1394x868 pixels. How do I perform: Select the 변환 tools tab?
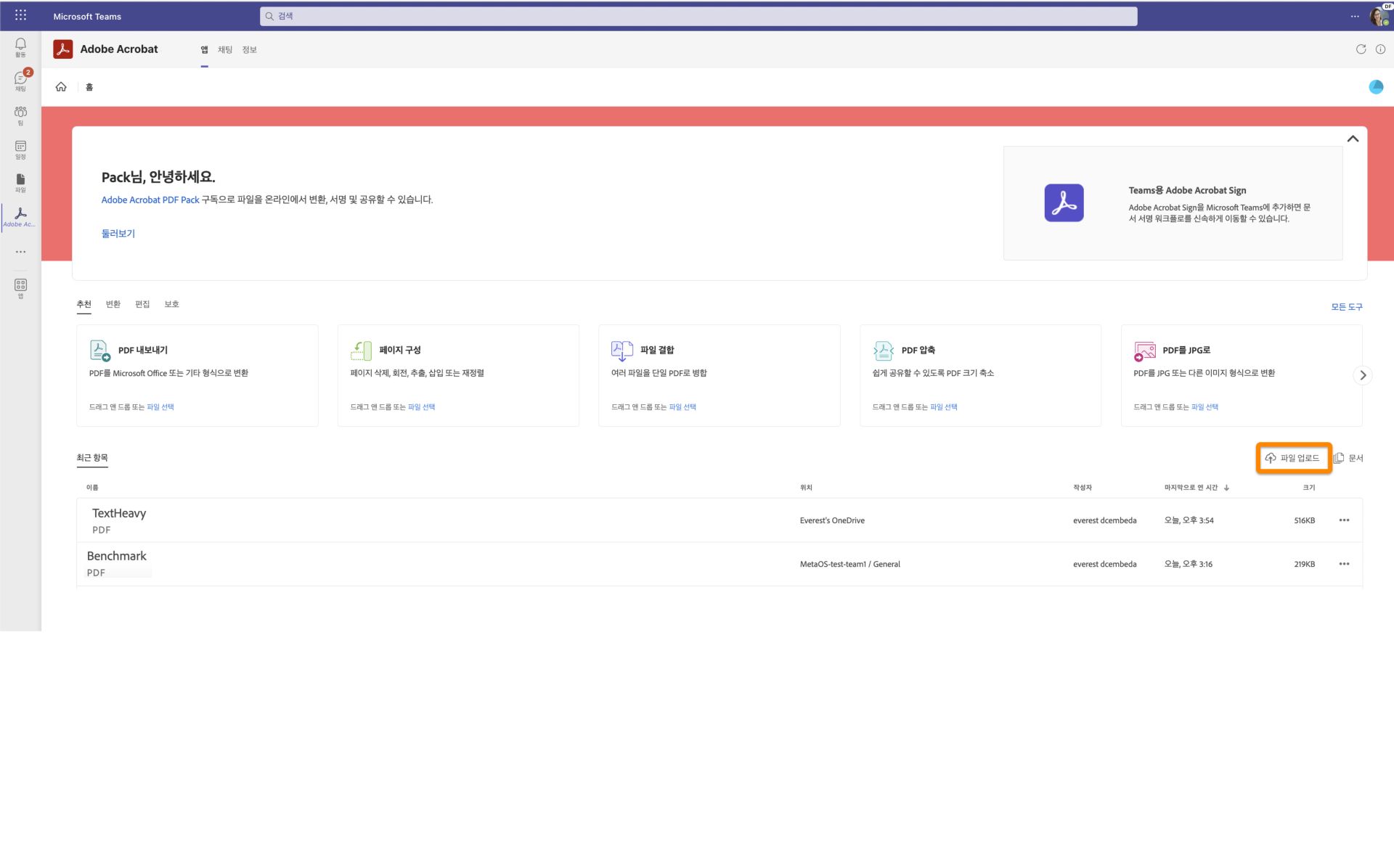click(113, 304)
